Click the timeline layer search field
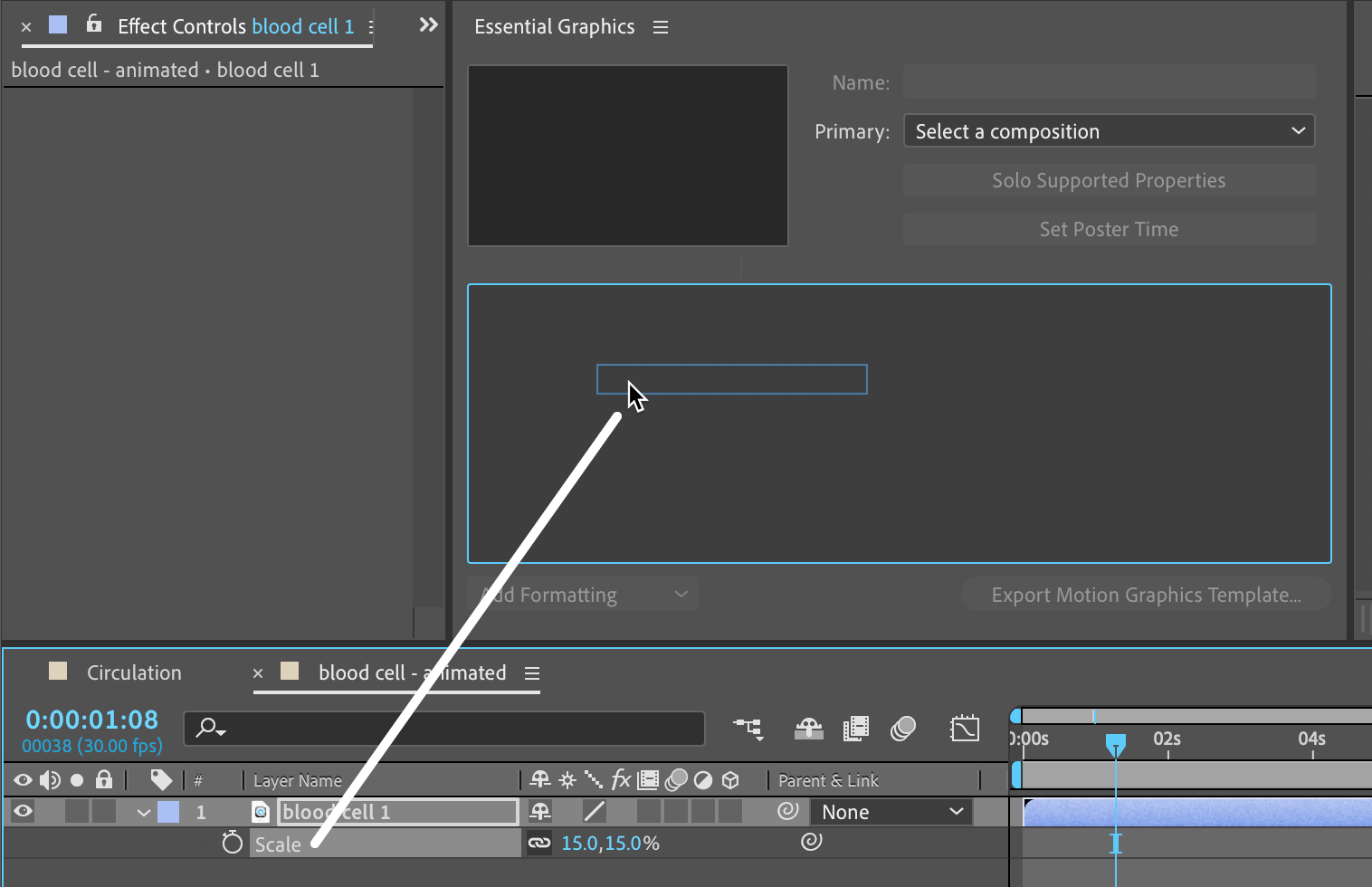 pos(443,728)
